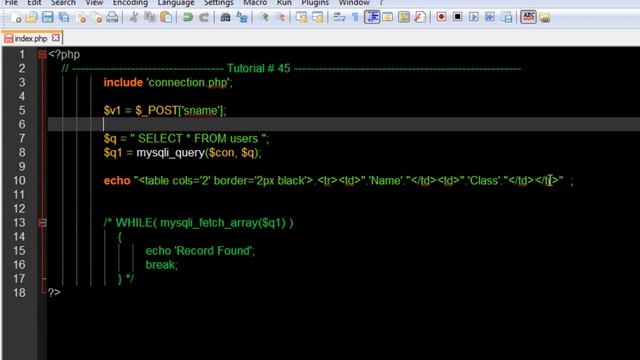This screenshot has width=640, height=360.
Task: Collapse the PHP block fold on line 1
Action: 42,54
